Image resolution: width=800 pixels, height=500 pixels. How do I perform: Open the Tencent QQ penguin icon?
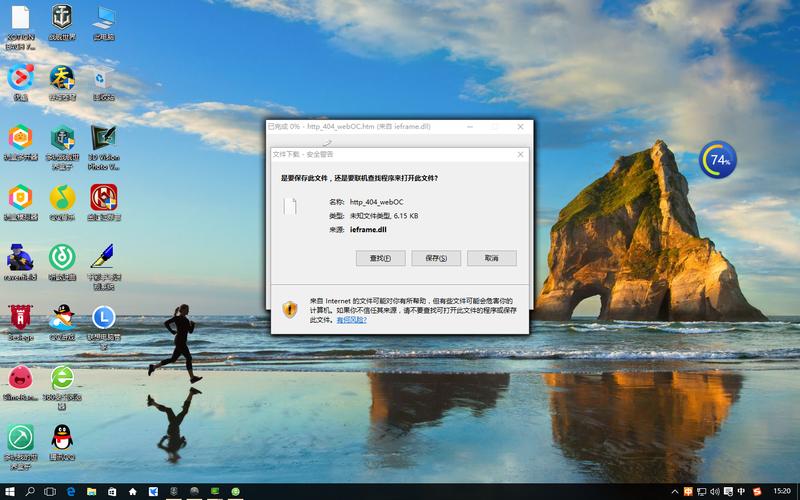[x=62, y=437]
